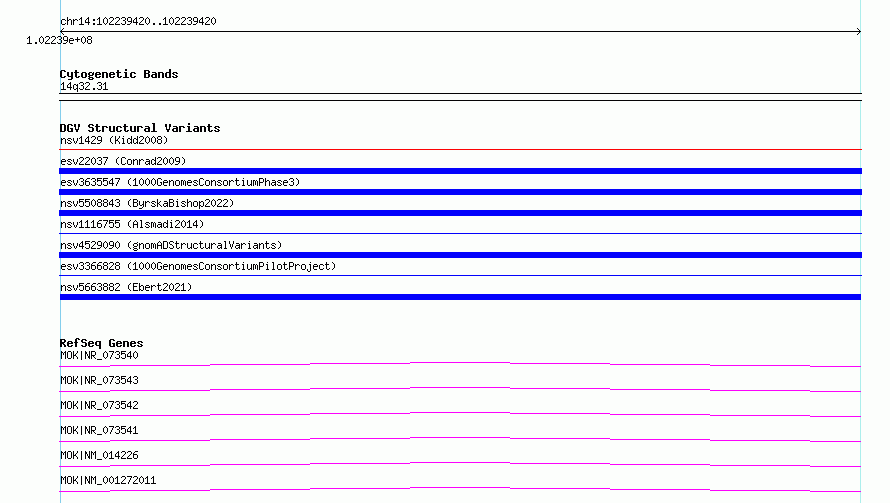Click the coordinate ruler's right arrowhead
Viewport: 890px width, 503px height.
[859, 31]
